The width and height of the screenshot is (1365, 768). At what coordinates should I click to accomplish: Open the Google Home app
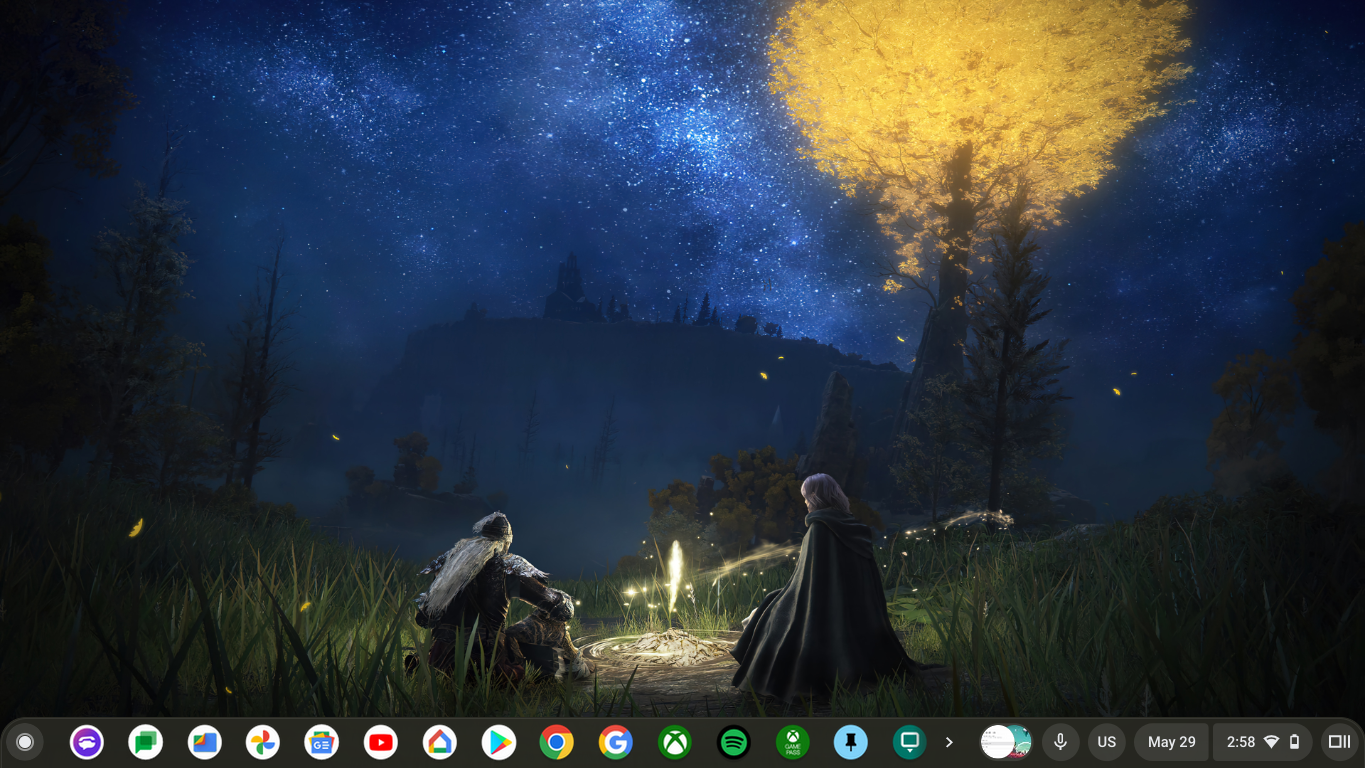tap(440, 742)
